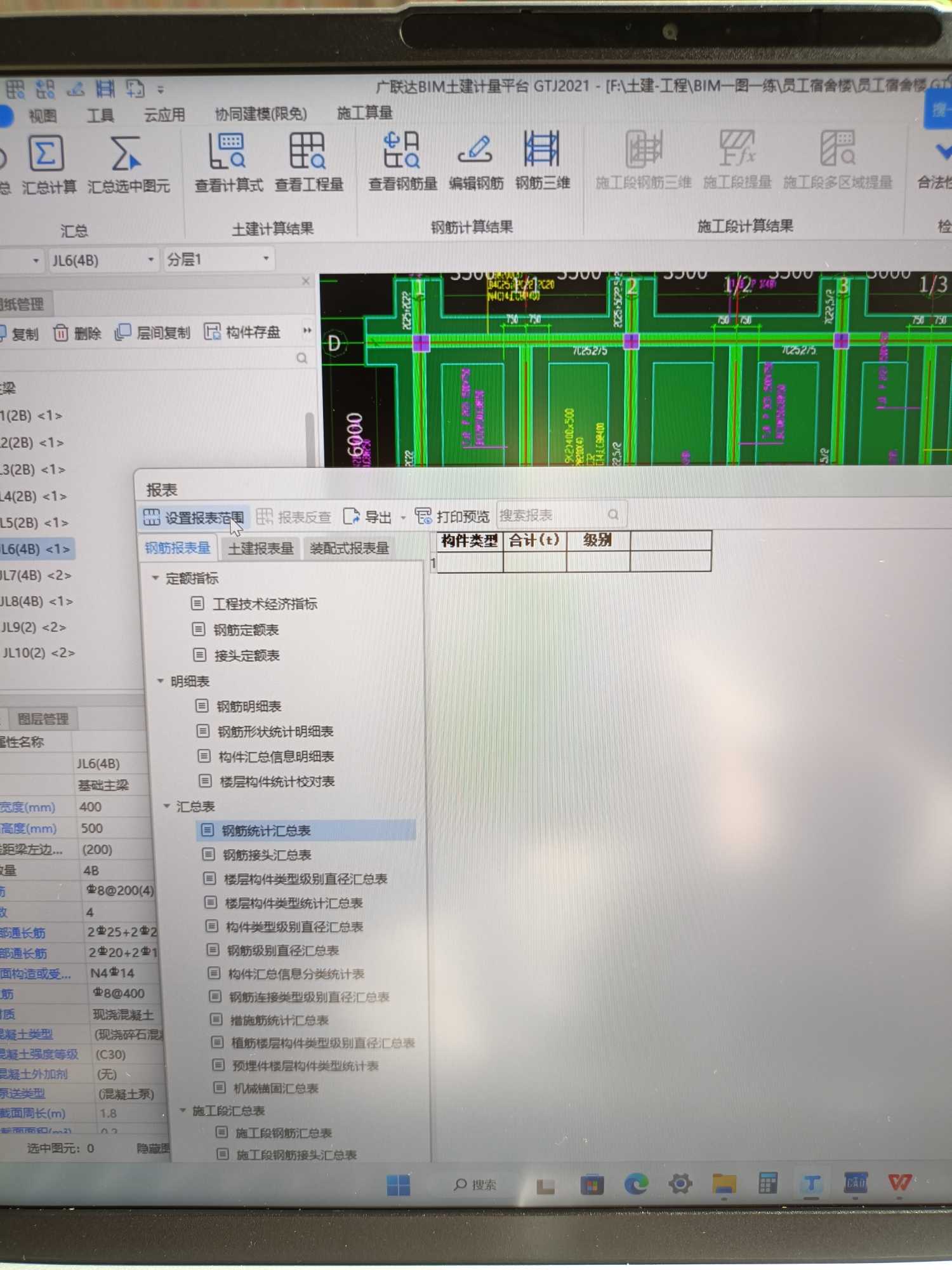Click the 设置报表范围 button
Image resolution: width=952 pixels, height=1270 pixels.
point(194,518)
